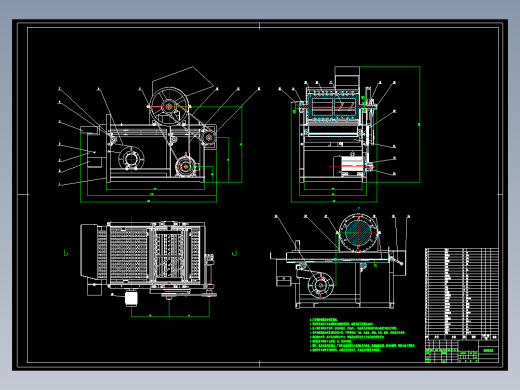Screen dimensions: 520x390
Task: Select the angled feed hopper outline
Action: [183, 80]
